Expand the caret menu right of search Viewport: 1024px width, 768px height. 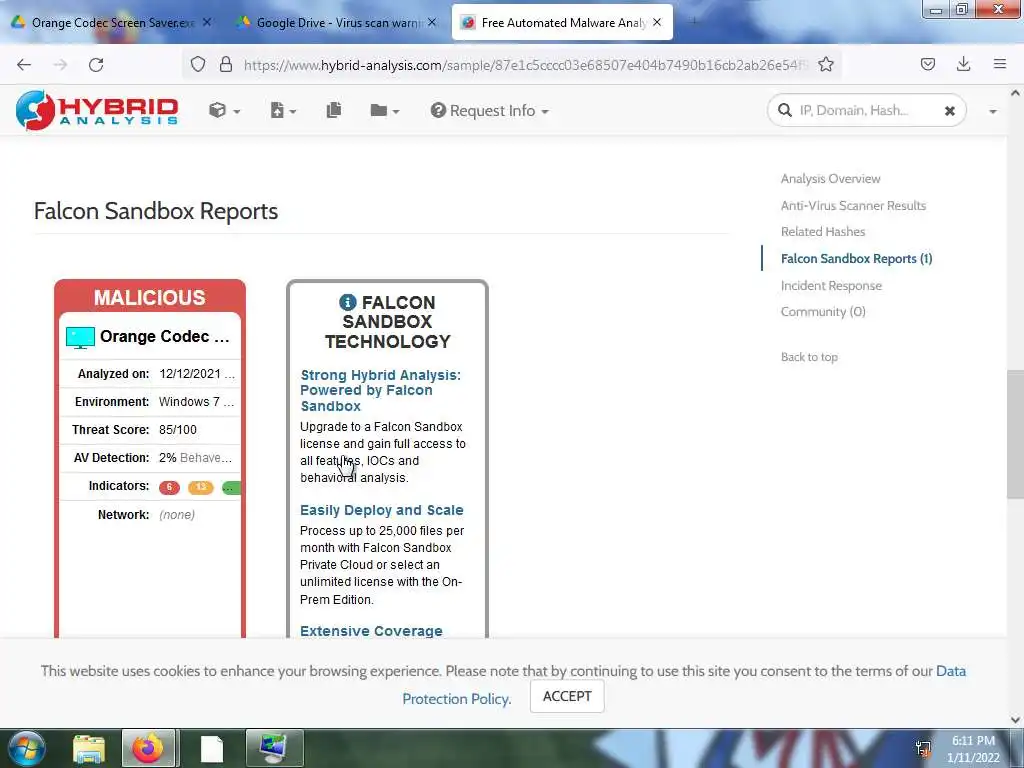coord(993,112)
